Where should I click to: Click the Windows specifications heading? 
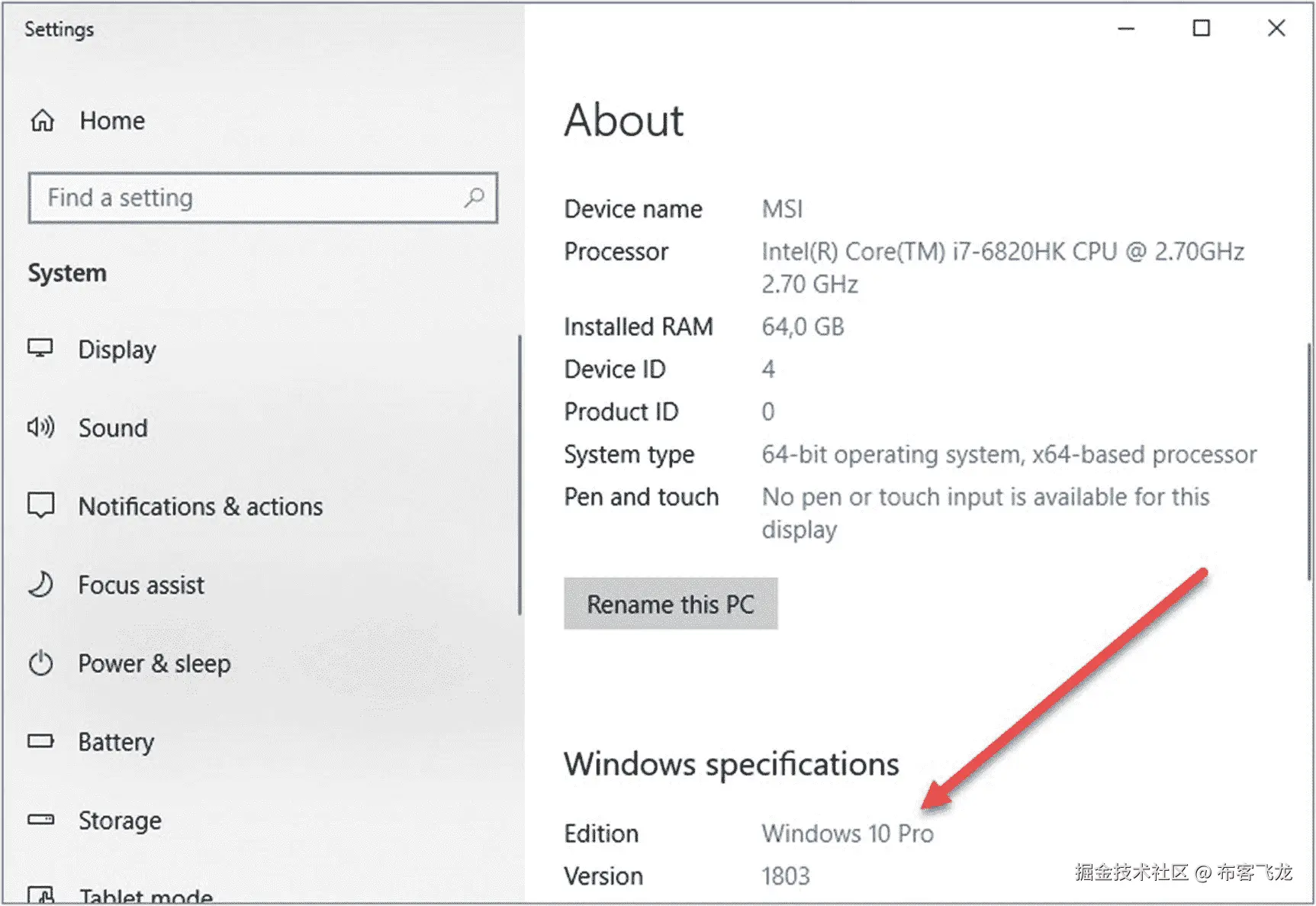pyautogui.click(x=732, y=765)
